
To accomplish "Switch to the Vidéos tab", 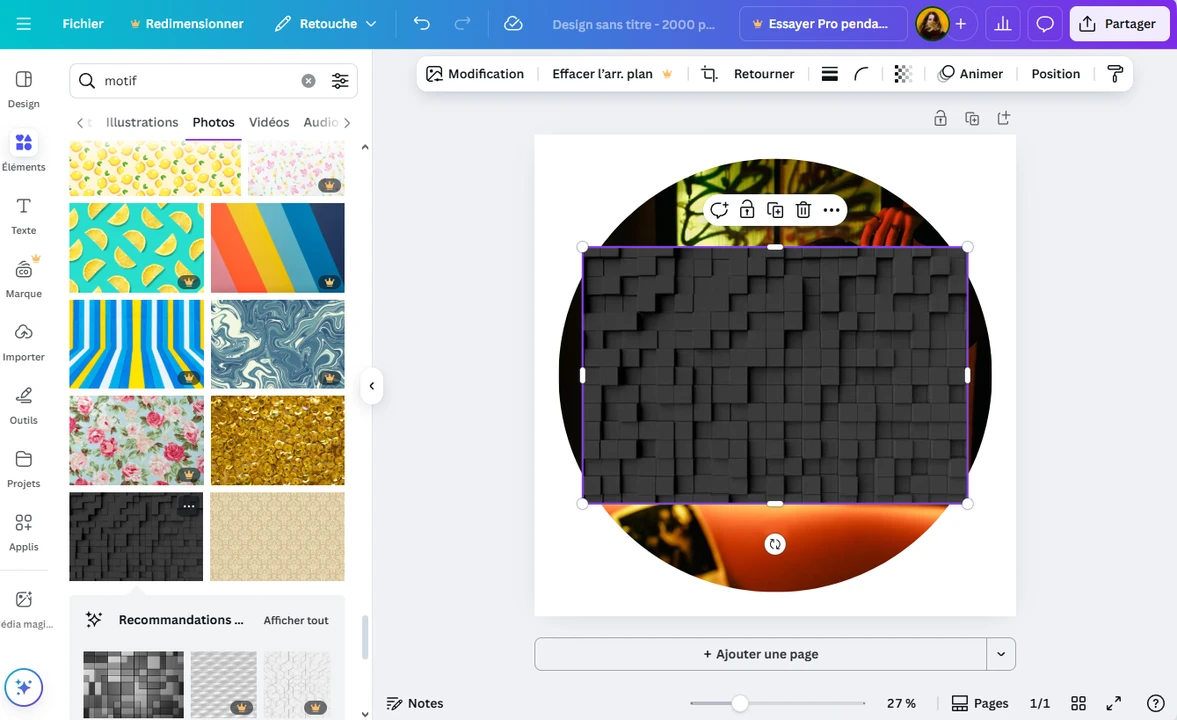I will tap(269, 122).
